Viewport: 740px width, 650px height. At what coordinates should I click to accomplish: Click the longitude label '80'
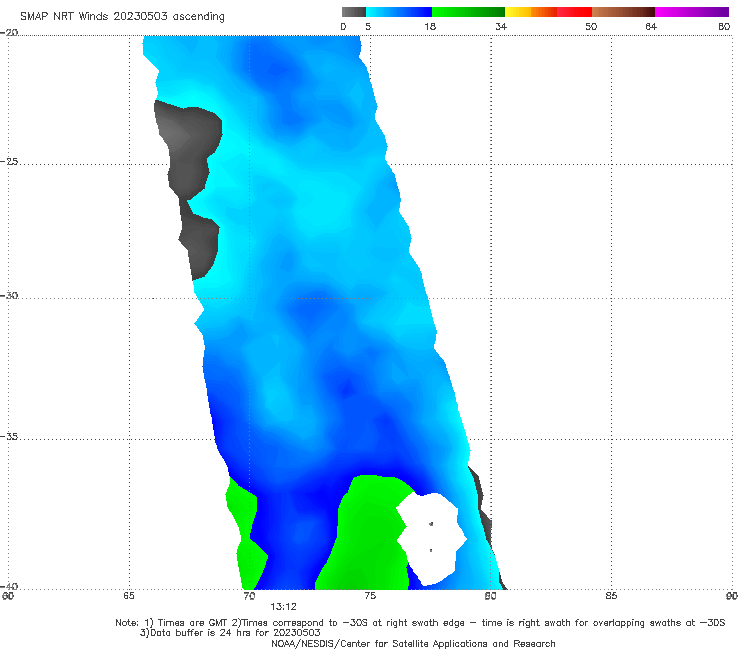(x=490, y=596)
